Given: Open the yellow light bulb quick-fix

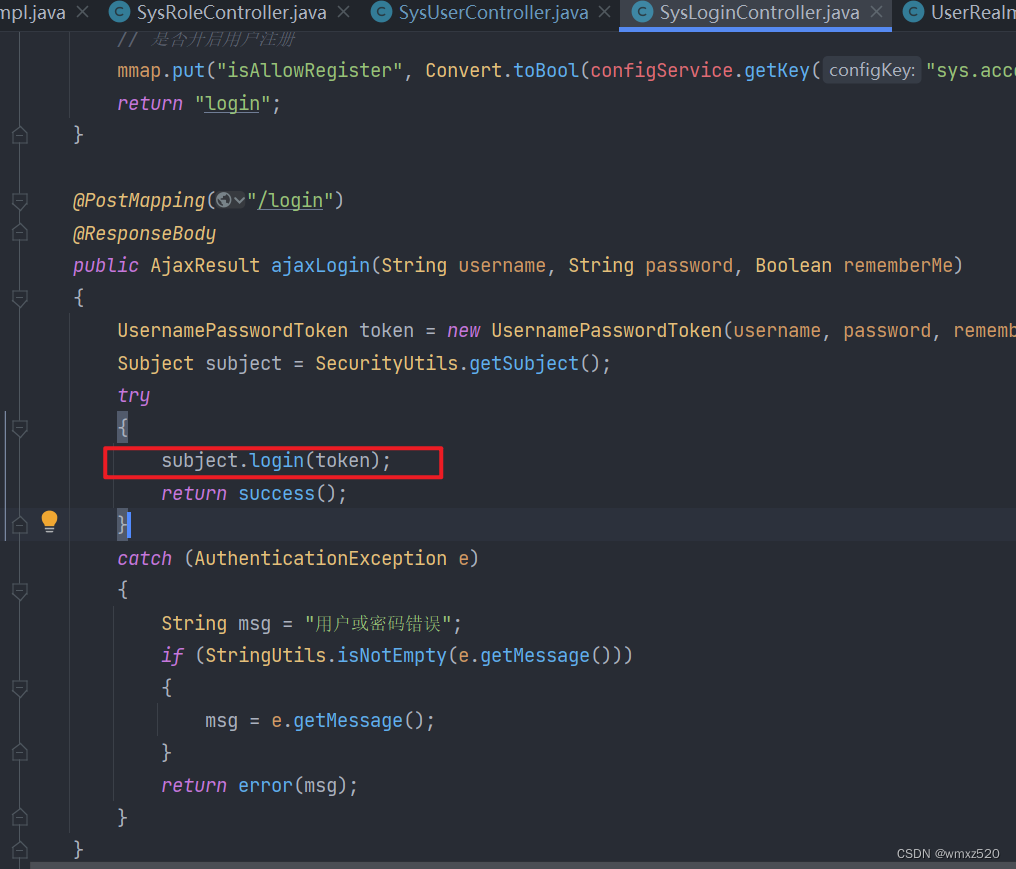Looking at the screenshot, I should 49,522.
